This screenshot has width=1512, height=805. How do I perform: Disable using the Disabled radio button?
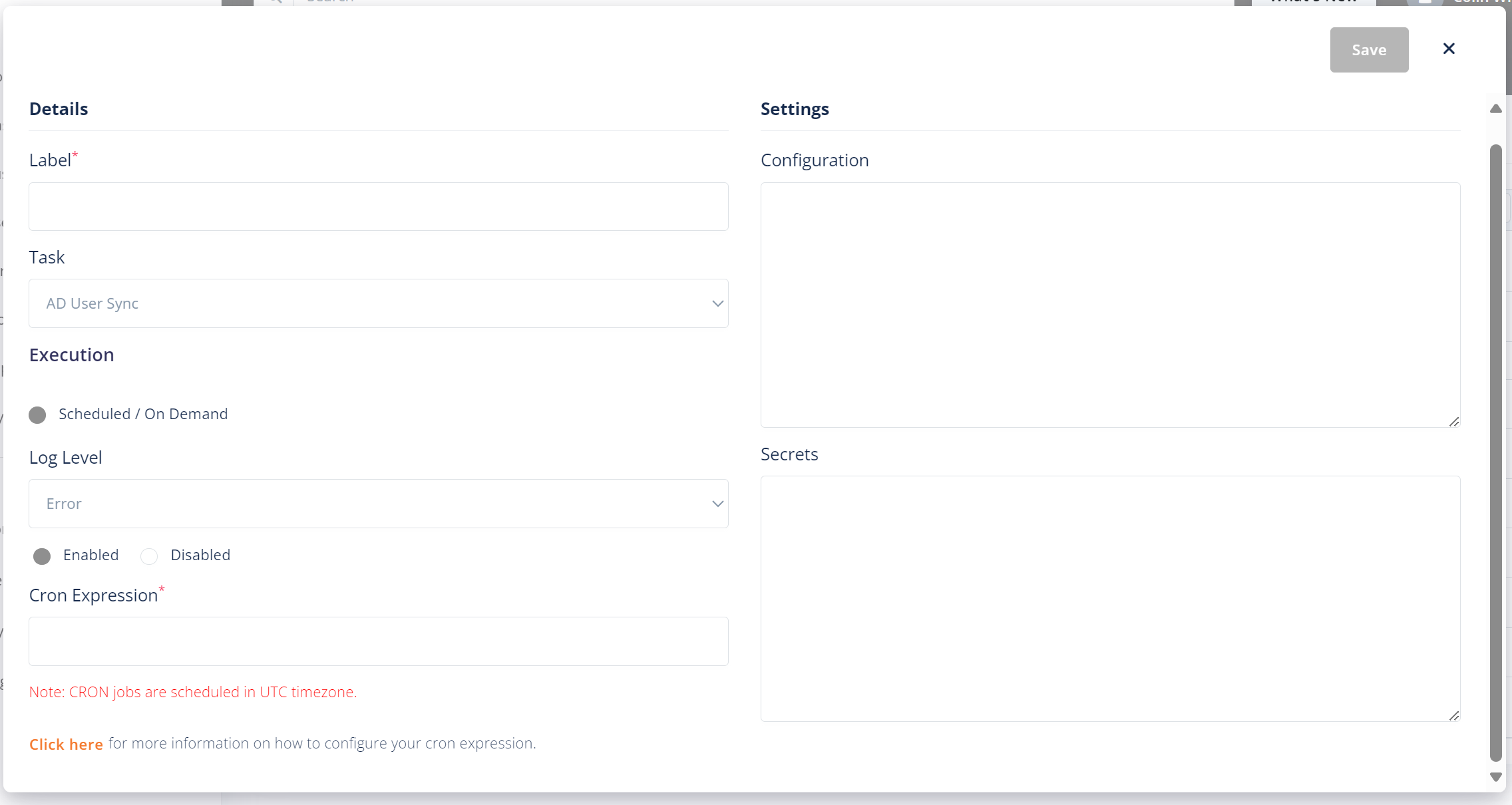149,555
